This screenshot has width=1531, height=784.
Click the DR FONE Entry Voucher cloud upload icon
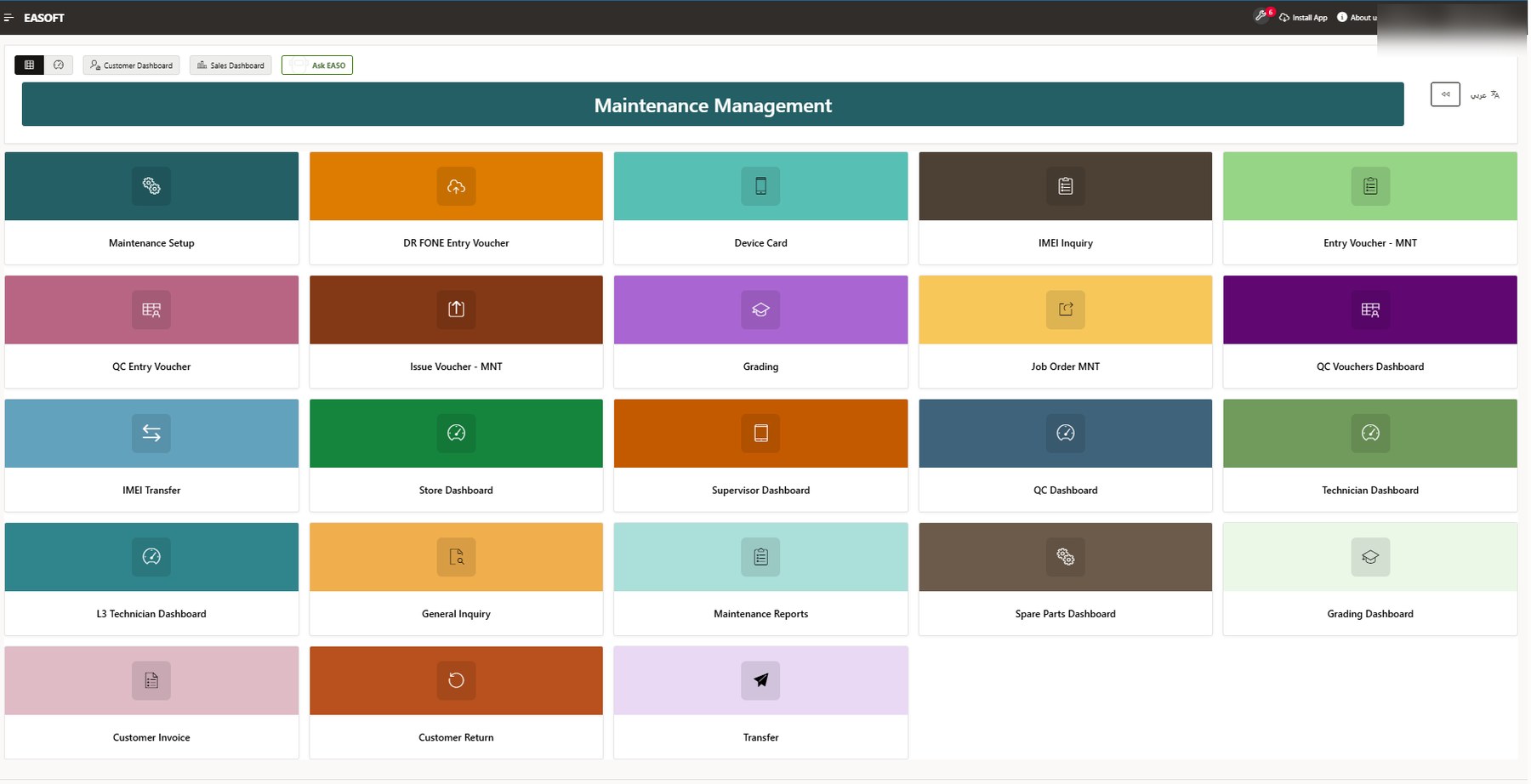[456, 186]
